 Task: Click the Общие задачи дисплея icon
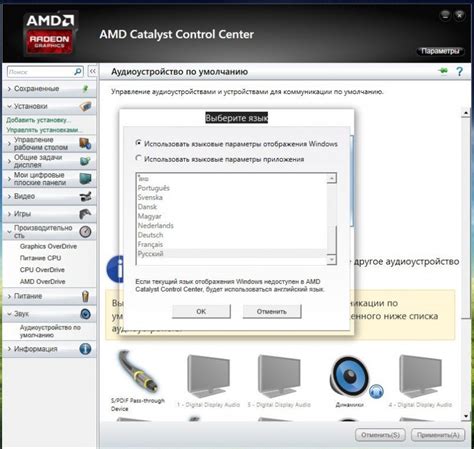85,161
